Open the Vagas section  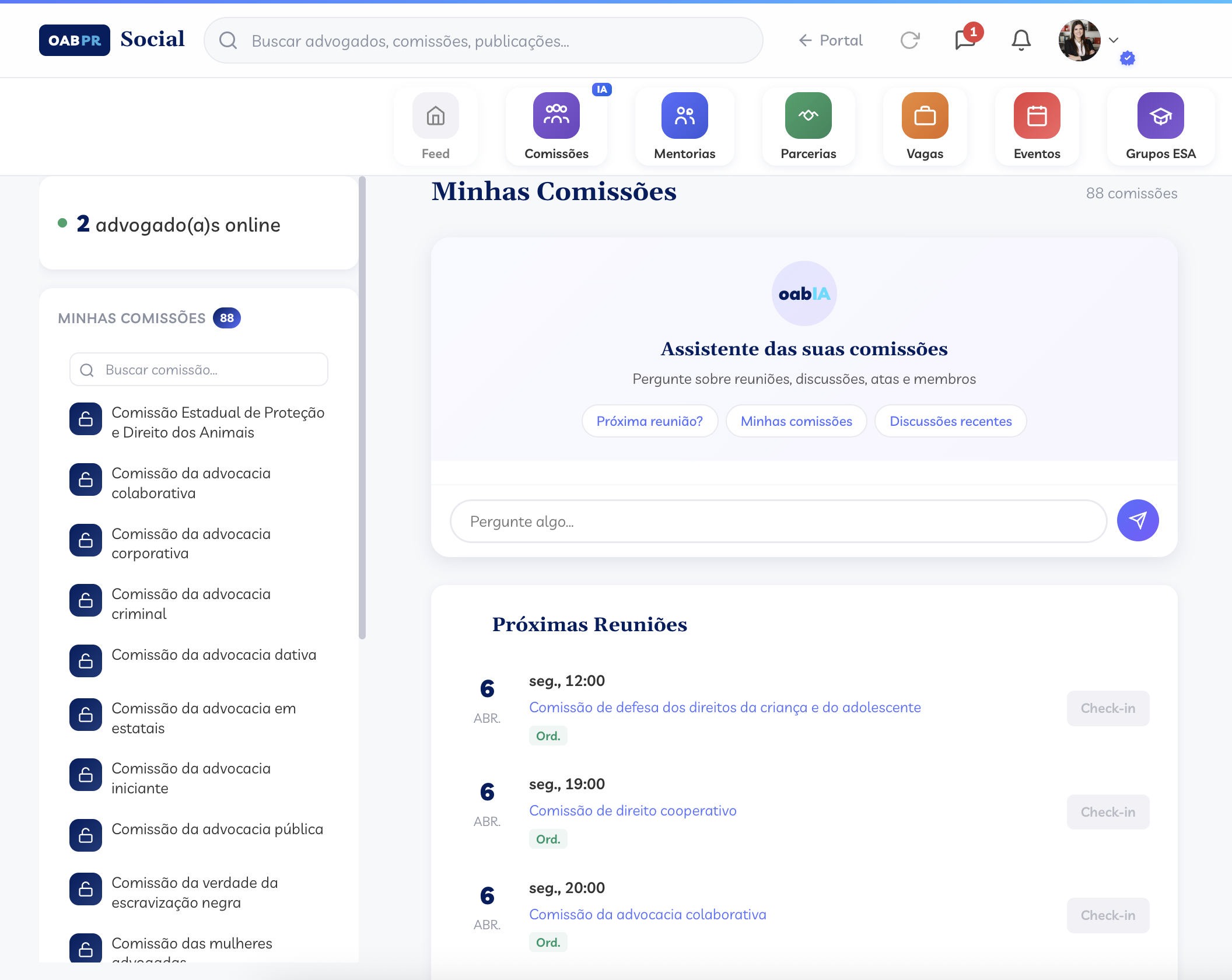click(x=925, y=124)
